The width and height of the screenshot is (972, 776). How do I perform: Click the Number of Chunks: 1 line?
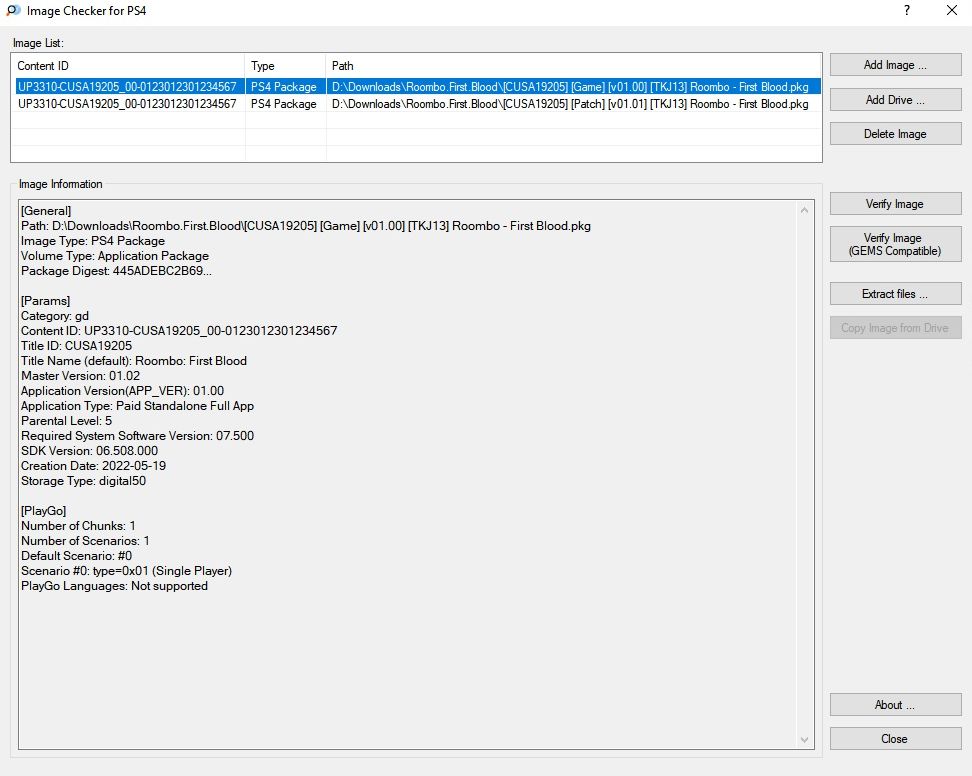[x=78, y=526]
